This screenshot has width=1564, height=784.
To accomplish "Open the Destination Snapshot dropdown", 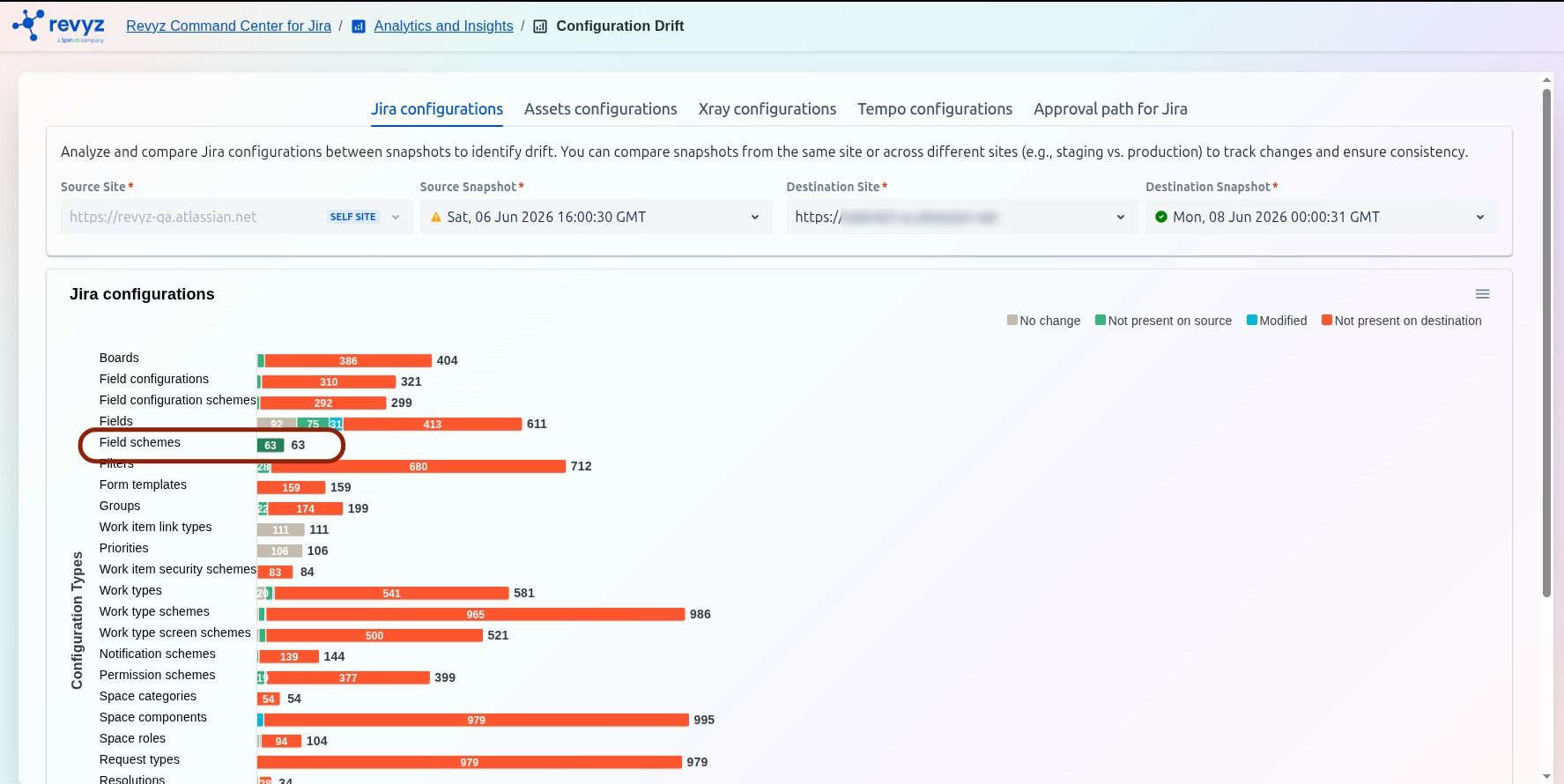I will point(1321,217).
